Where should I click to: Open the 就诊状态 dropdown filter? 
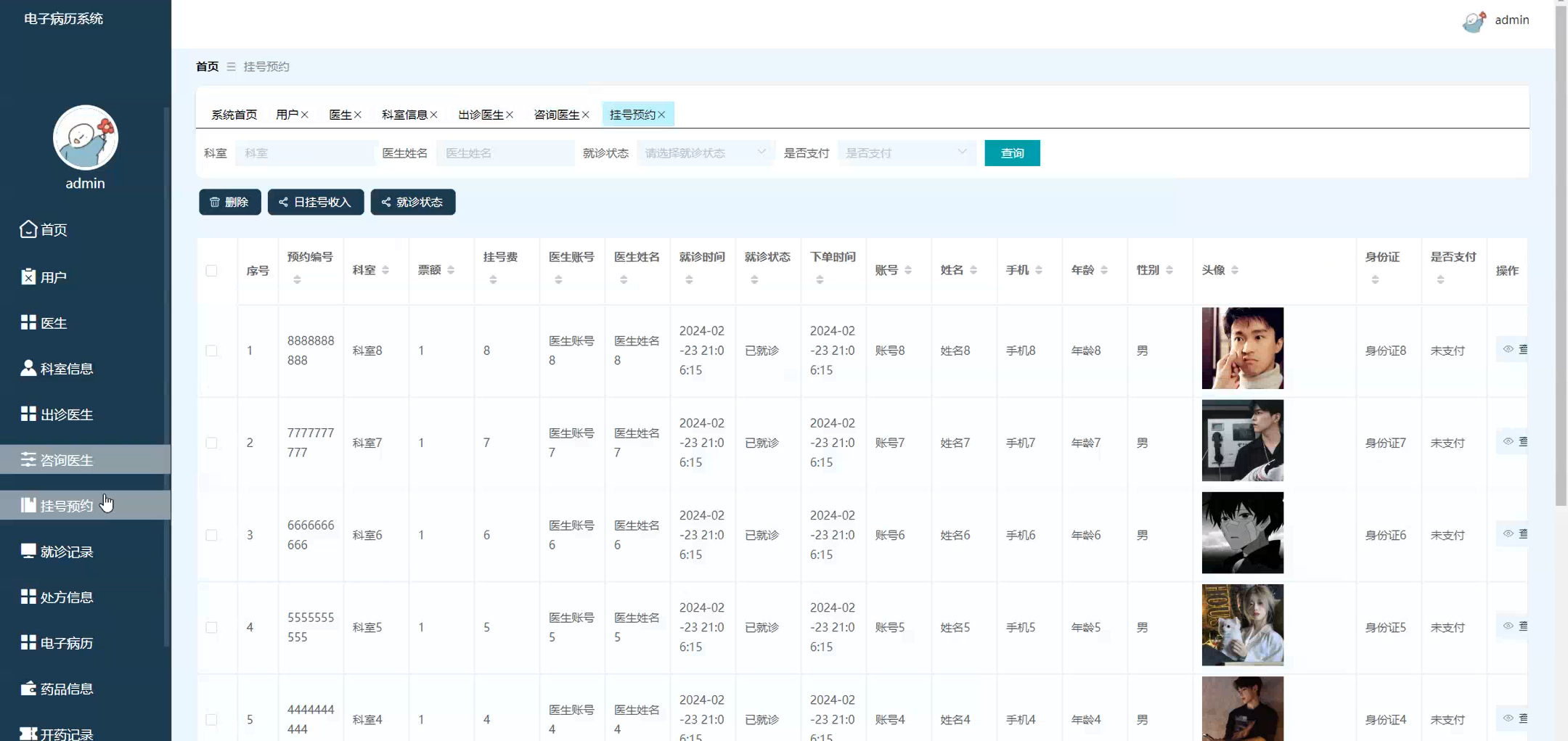point(703,152)
